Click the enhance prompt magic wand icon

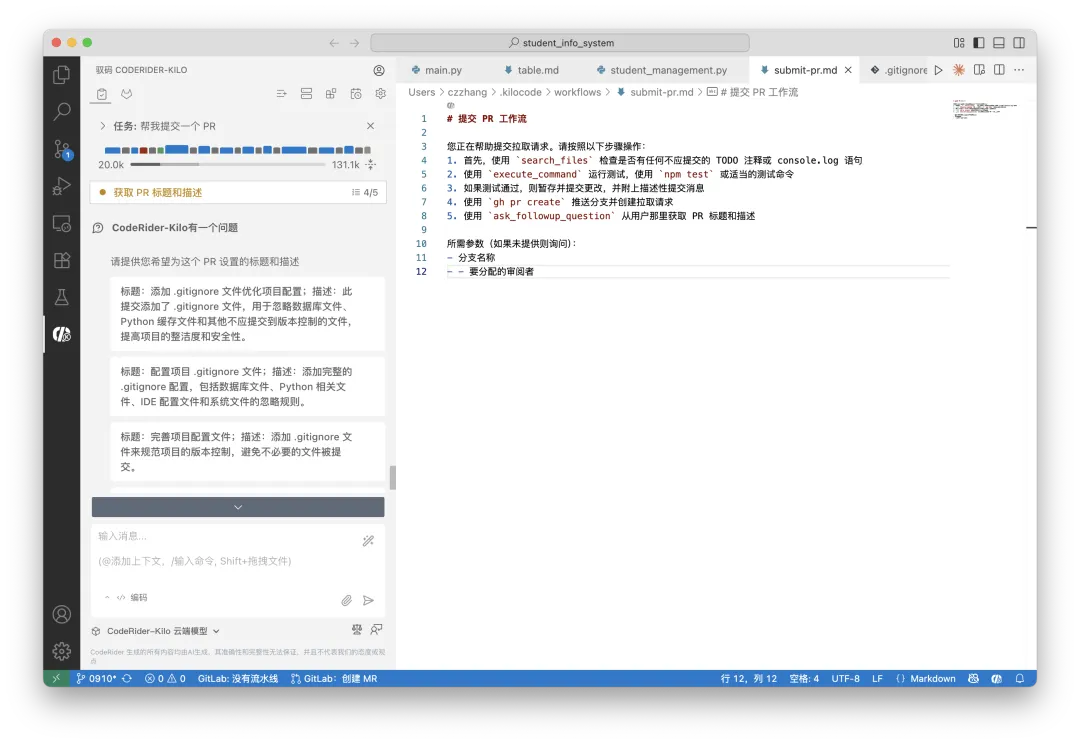coord(368,540)
